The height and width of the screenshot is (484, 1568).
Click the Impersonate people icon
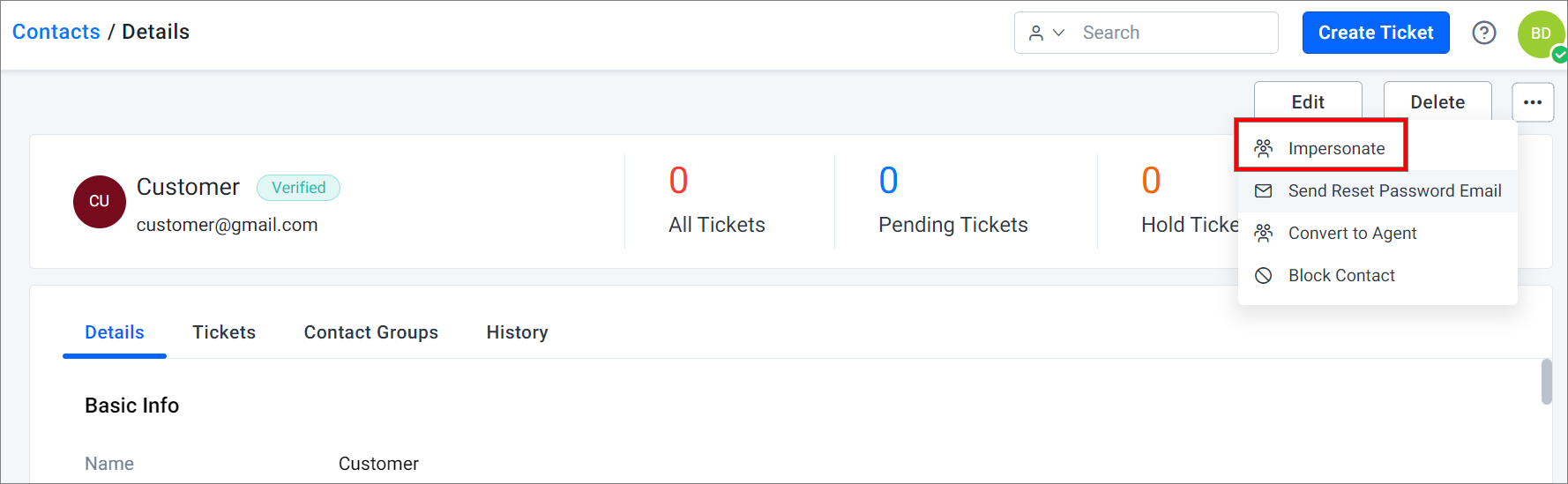(1264, 148)
